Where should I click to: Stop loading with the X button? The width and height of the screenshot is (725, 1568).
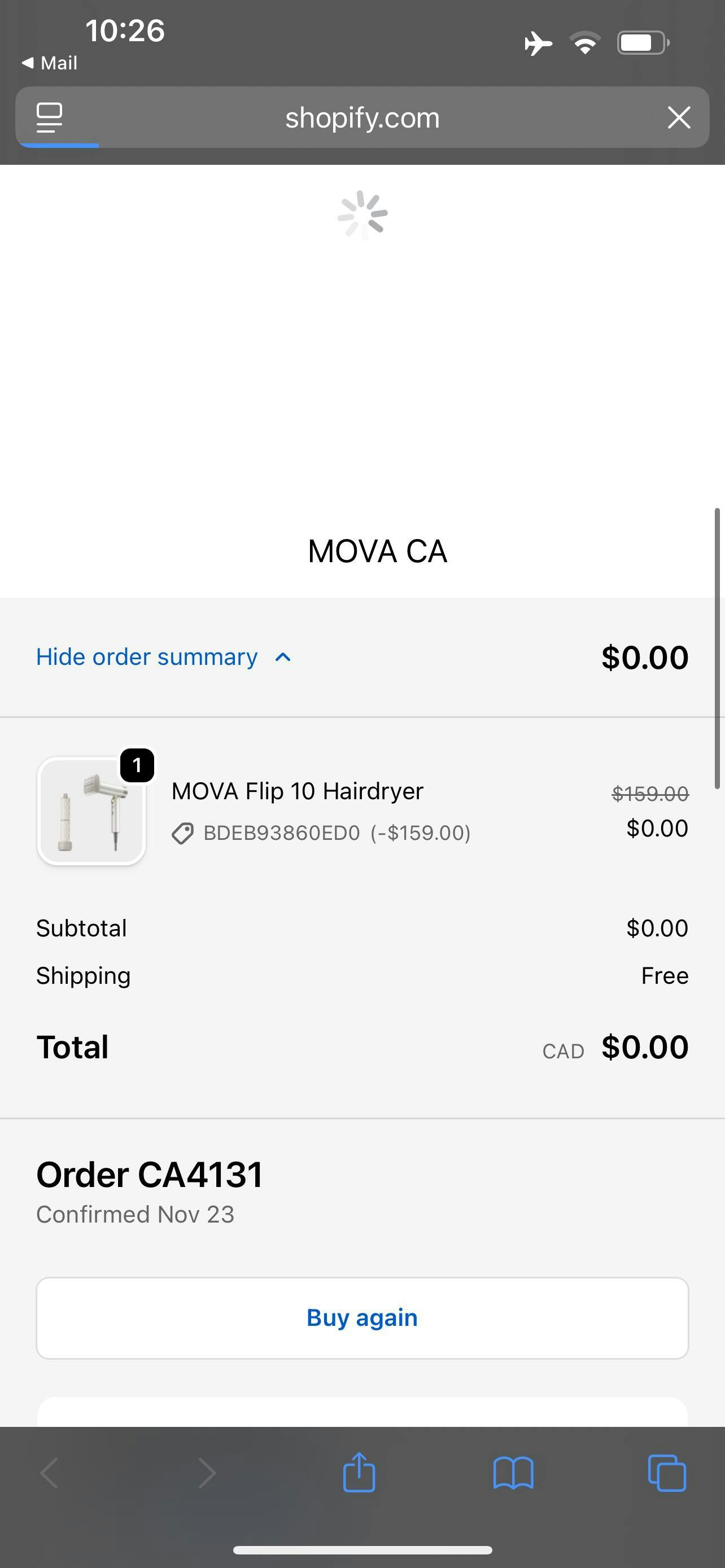(679, 117)
